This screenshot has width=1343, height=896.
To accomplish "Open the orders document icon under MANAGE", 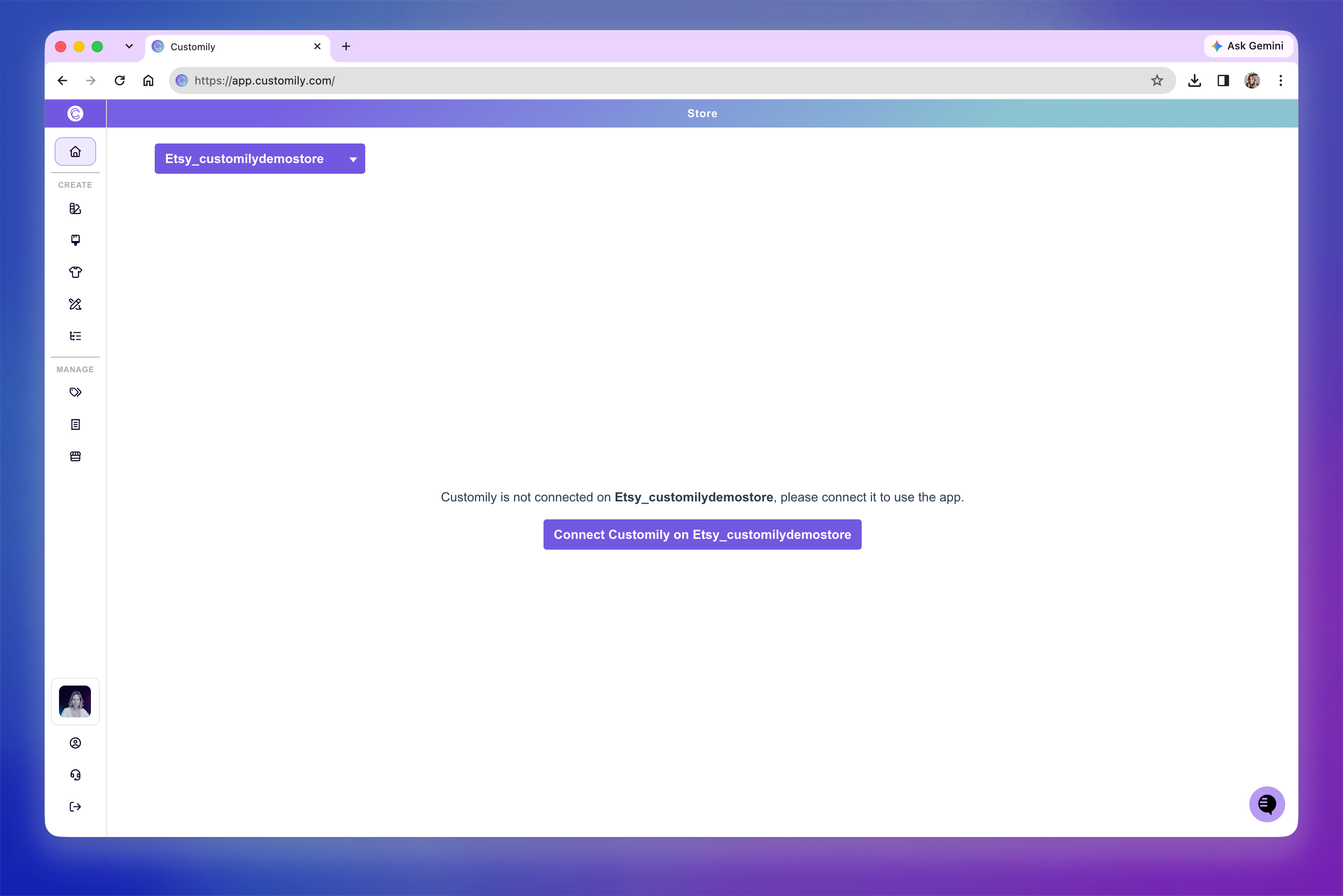I will (x=75, y=424).
